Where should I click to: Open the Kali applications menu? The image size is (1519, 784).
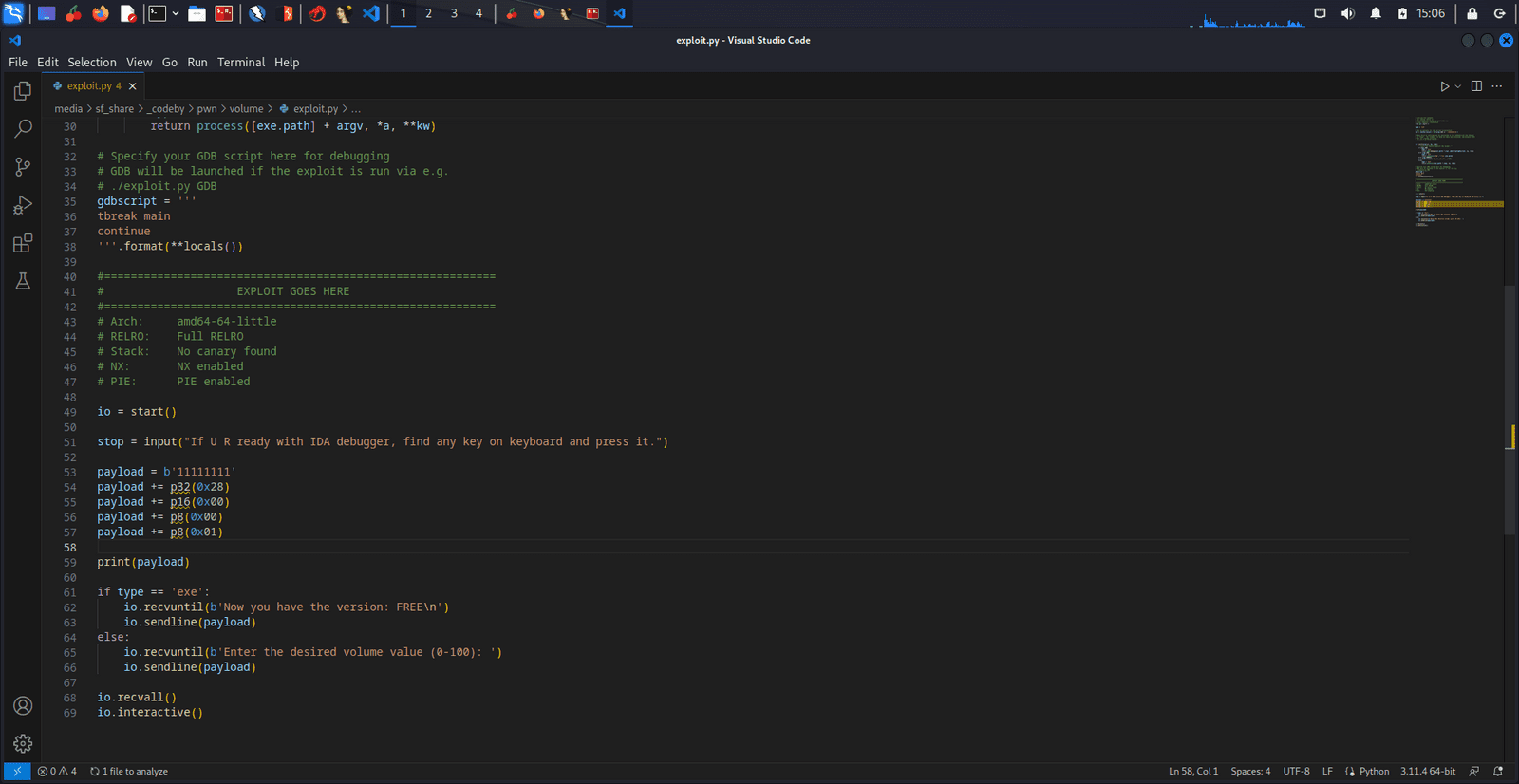(13, 13)
